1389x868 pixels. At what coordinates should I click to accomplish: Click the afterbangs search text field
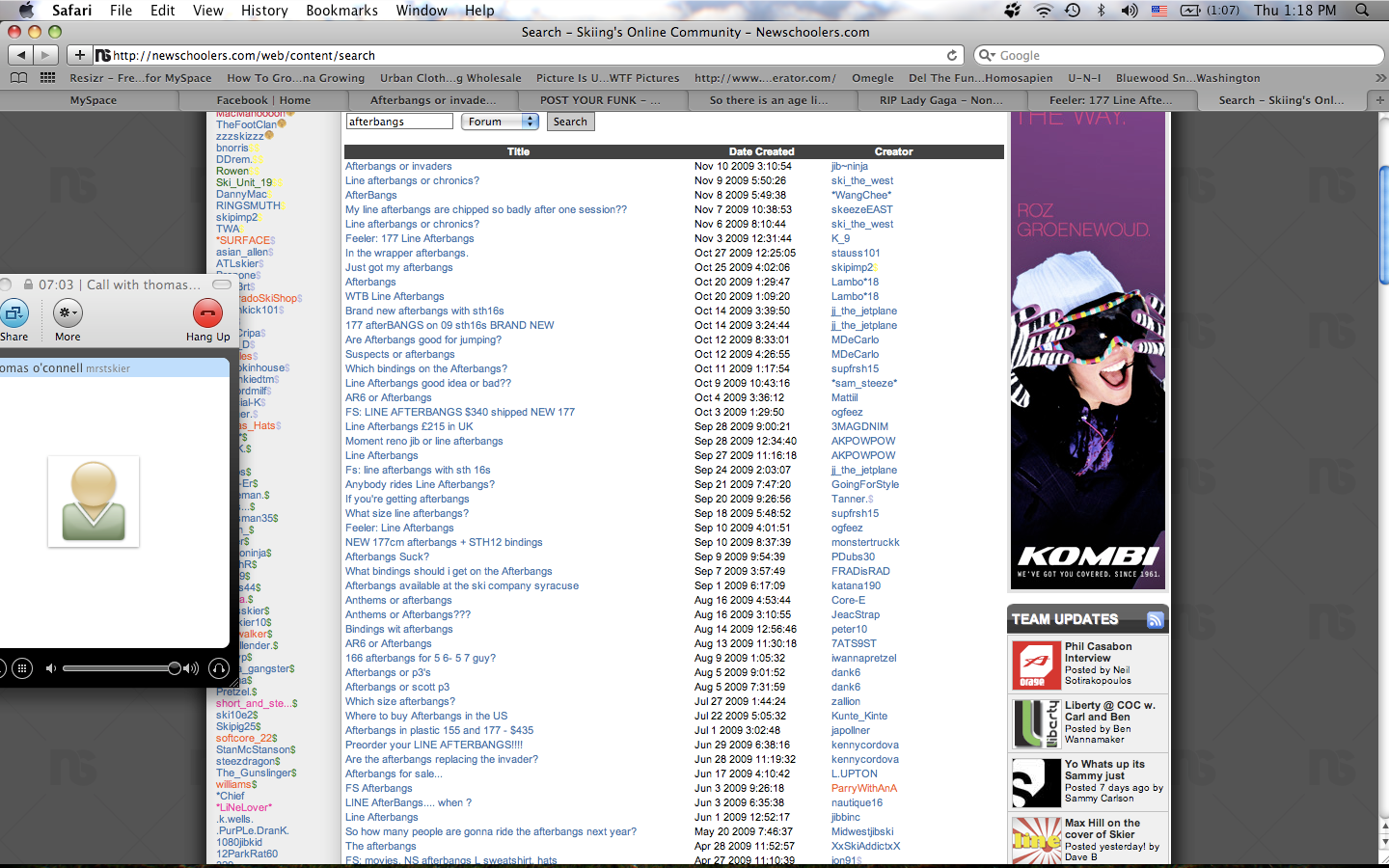[398, 122]
